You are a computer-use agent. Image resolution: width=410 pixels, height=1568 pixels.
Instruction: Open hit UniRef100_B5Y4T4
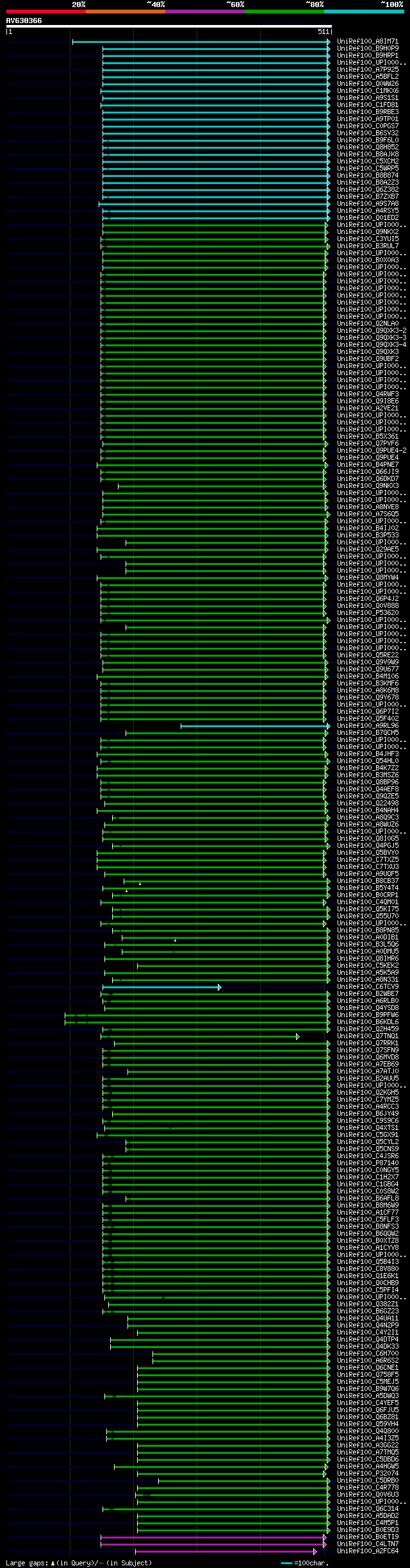(368, 888)
